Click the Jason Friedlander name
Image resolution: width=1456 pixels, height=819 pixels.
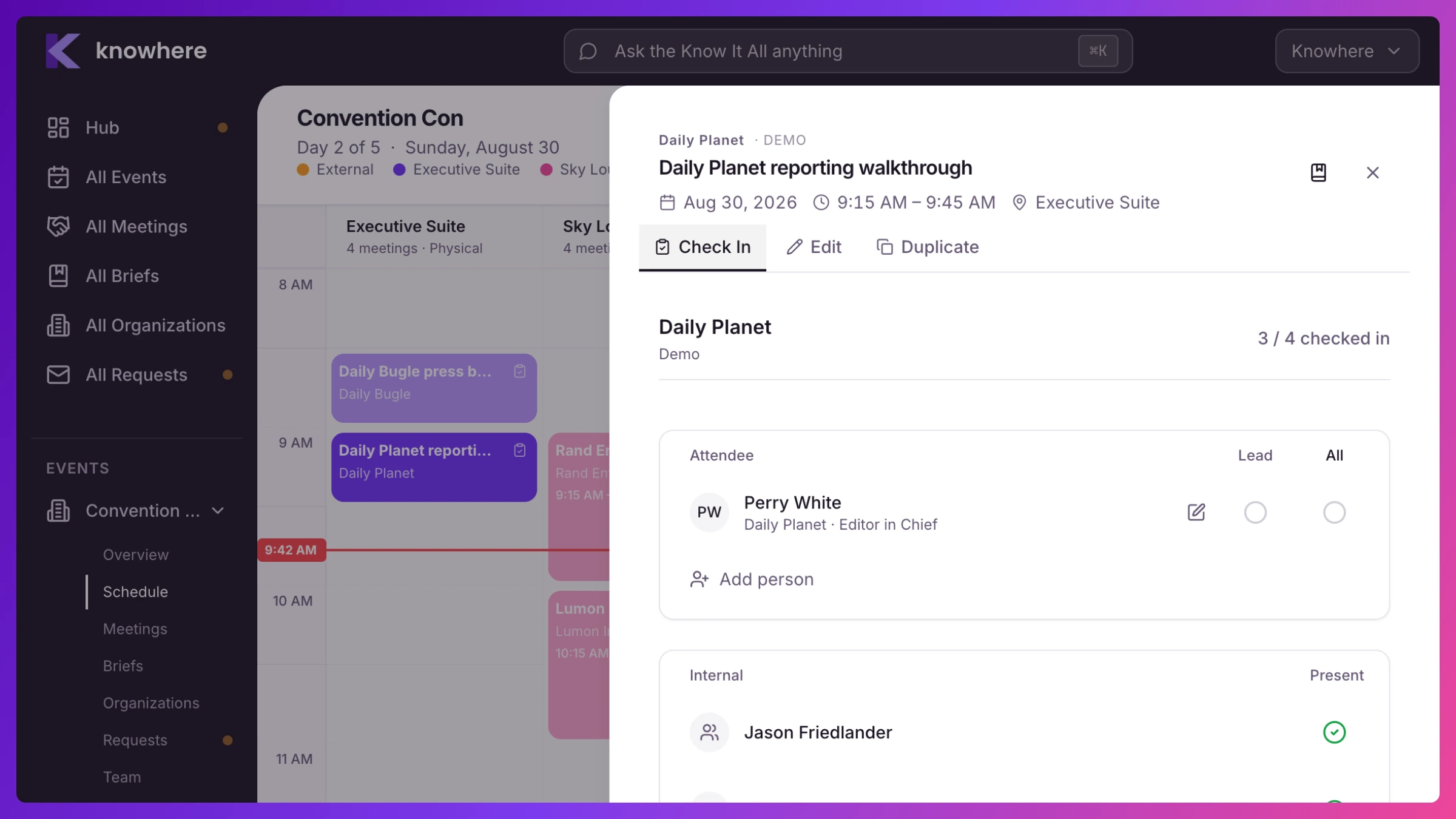coord(818,732)
